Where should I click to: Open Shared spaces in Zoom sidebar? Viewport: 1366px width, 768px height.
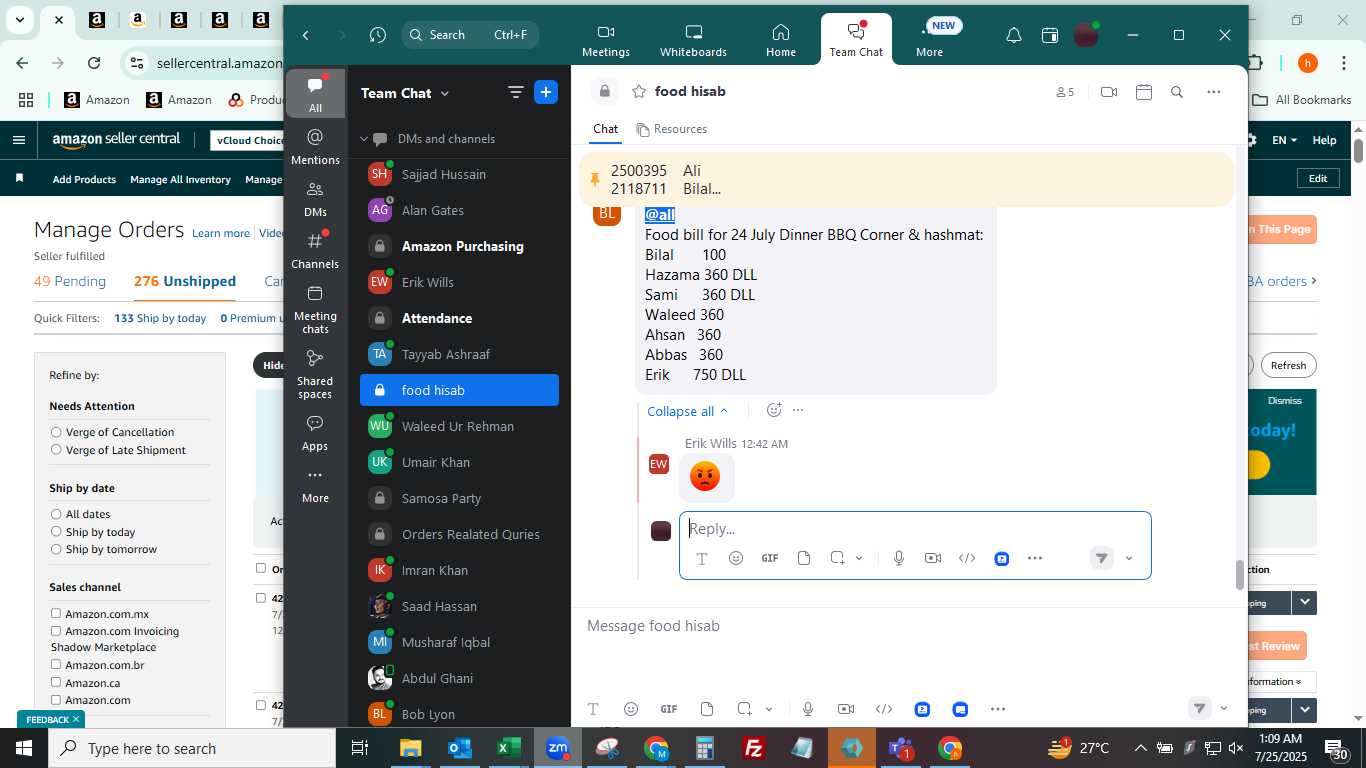pyautogui.click(x=315, y=374)
